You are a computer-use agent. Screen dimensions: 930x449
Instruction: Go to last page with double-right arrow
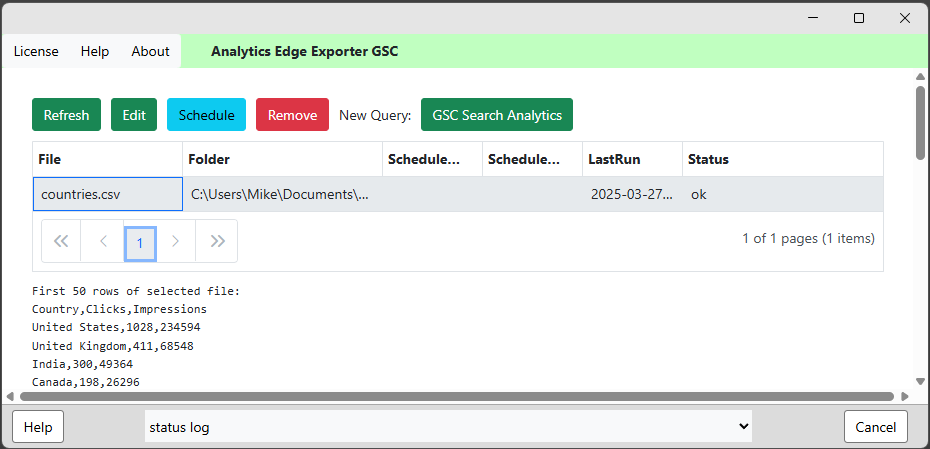tap(217, 241)
